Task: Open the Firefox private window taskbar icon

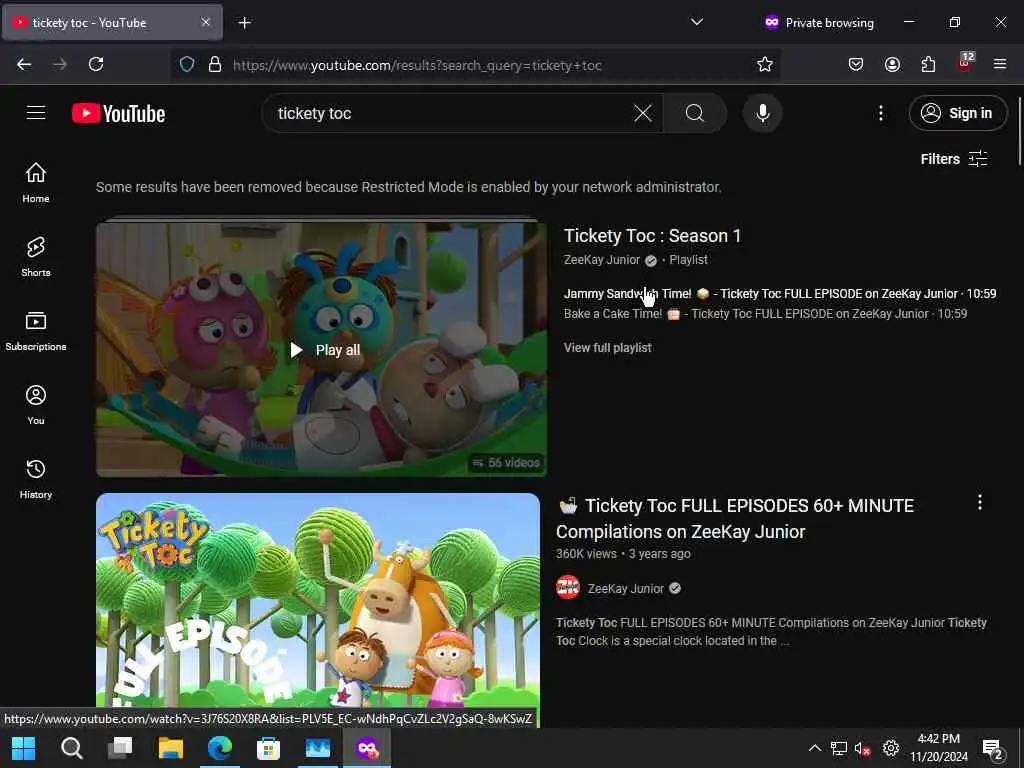Action: (x=367, y=748)
